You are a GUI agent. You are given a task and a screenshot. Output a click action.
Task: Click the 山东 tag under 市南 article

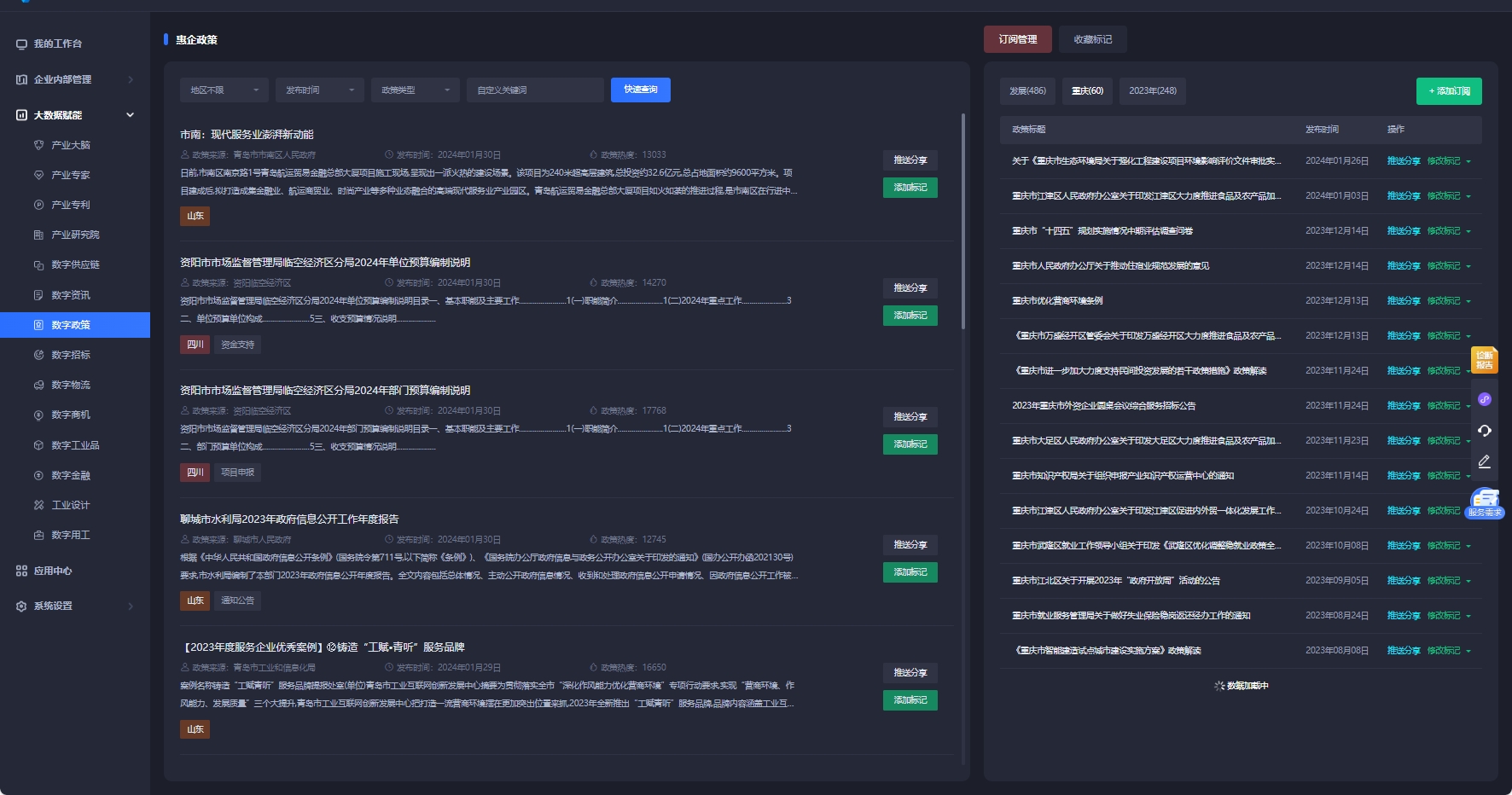click(x=195, y=216)
